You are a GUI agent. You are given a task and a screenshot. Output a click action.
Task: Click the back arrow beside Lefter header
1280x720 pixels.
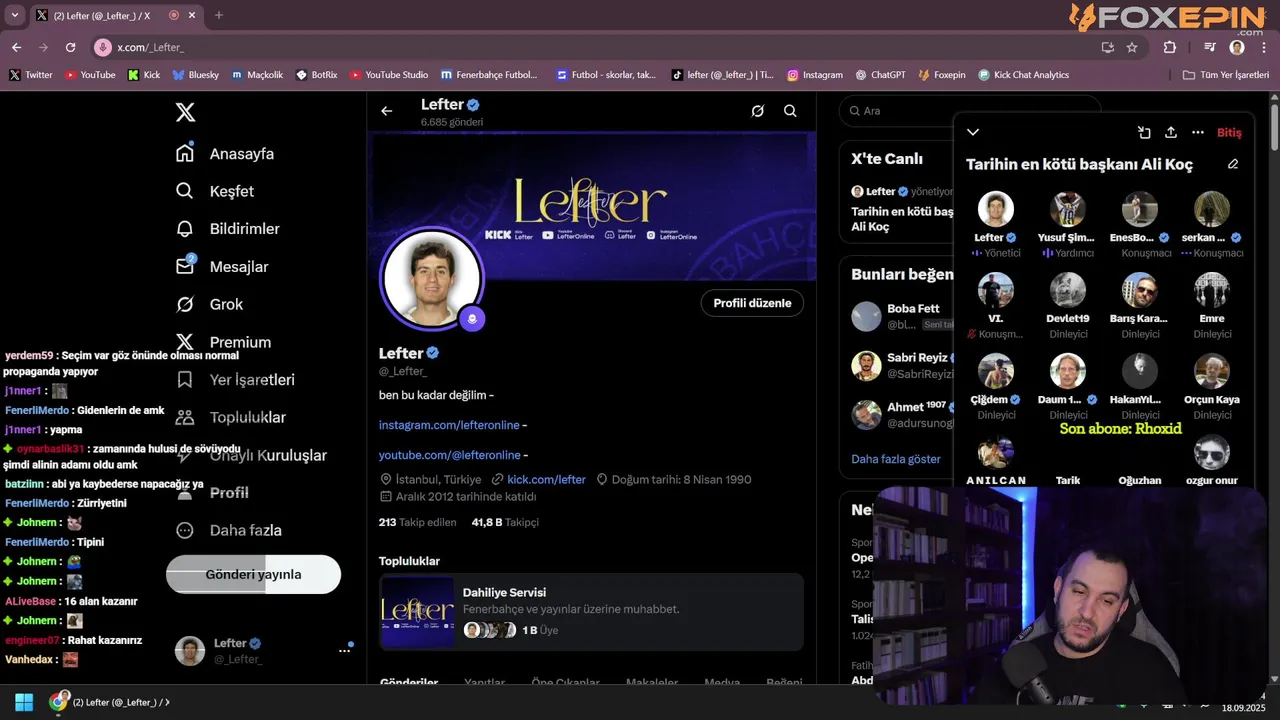[x=387, y=111]
